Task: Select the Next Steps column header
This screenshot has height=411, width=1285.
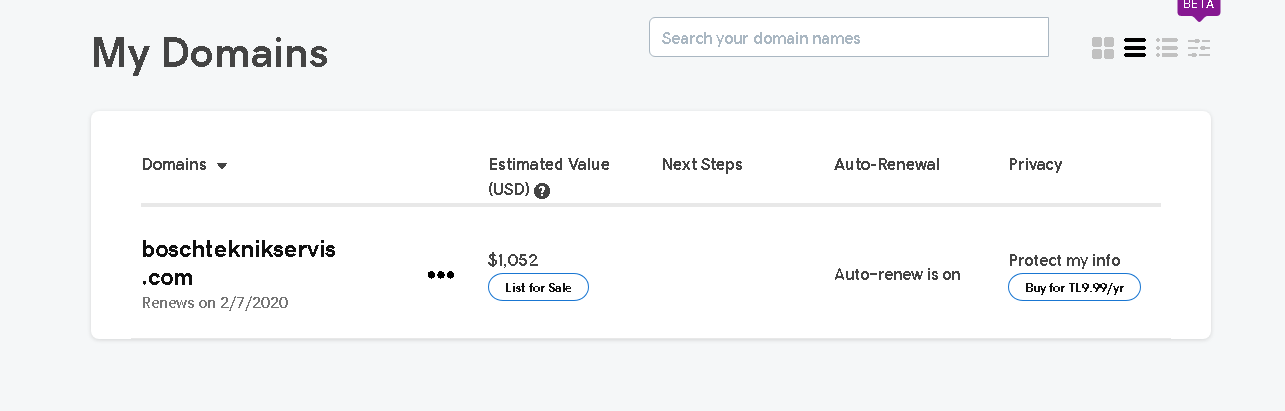Action: tap(702, 165)
